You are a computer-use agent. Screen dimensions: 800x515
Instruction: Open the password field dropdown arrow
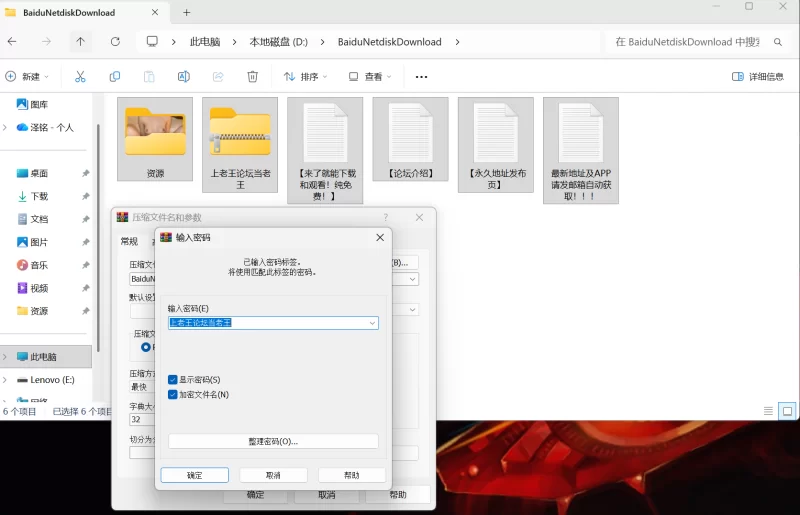tap(372, 323)
